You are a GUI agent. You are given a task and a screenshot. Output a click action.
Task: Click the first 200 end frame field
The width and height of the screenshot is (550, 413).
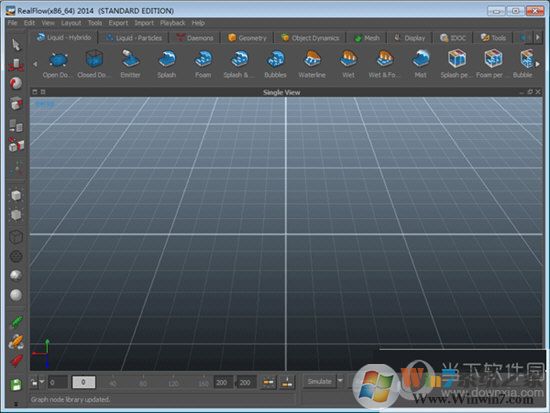pos(223,382)
